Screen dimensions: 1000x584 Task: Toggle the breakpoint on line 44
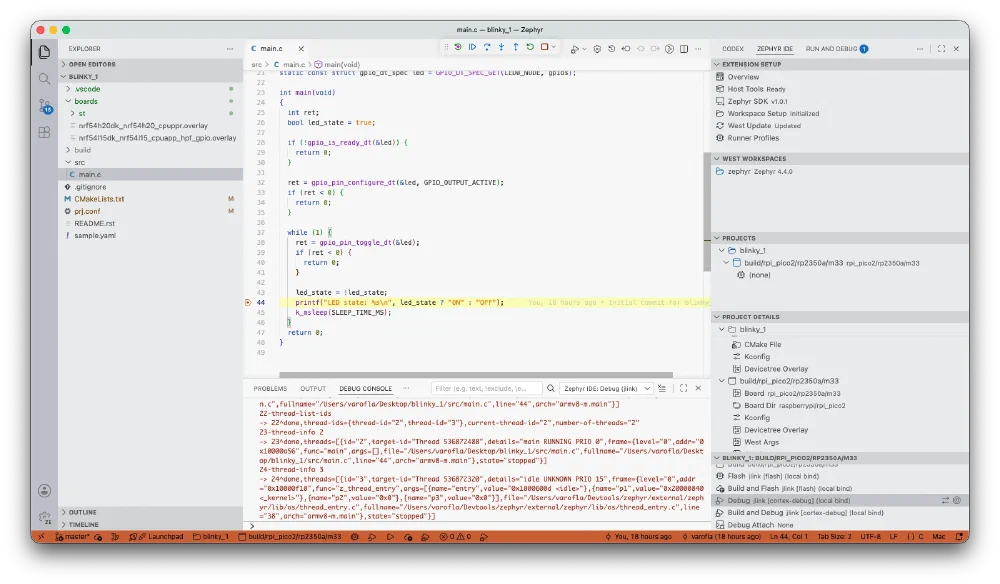tap(248, 303)
